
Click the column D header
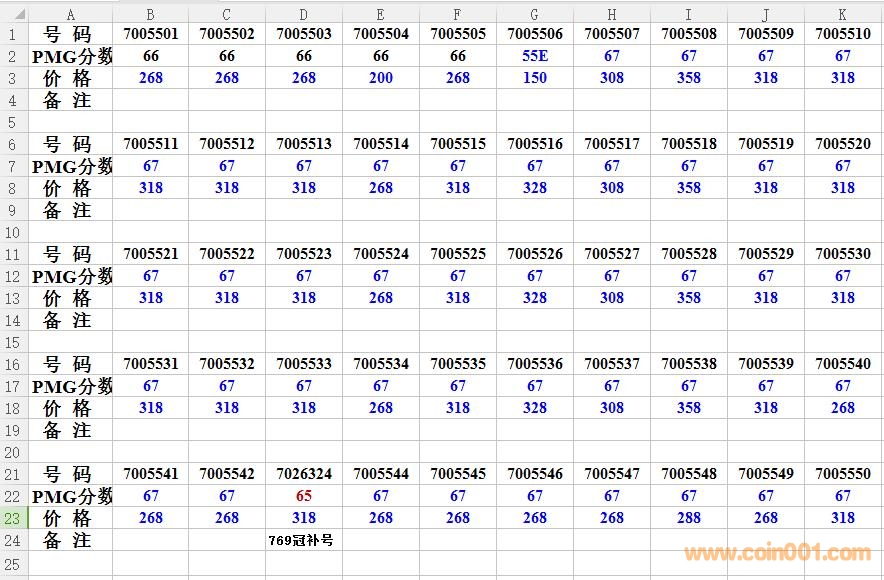304,14
